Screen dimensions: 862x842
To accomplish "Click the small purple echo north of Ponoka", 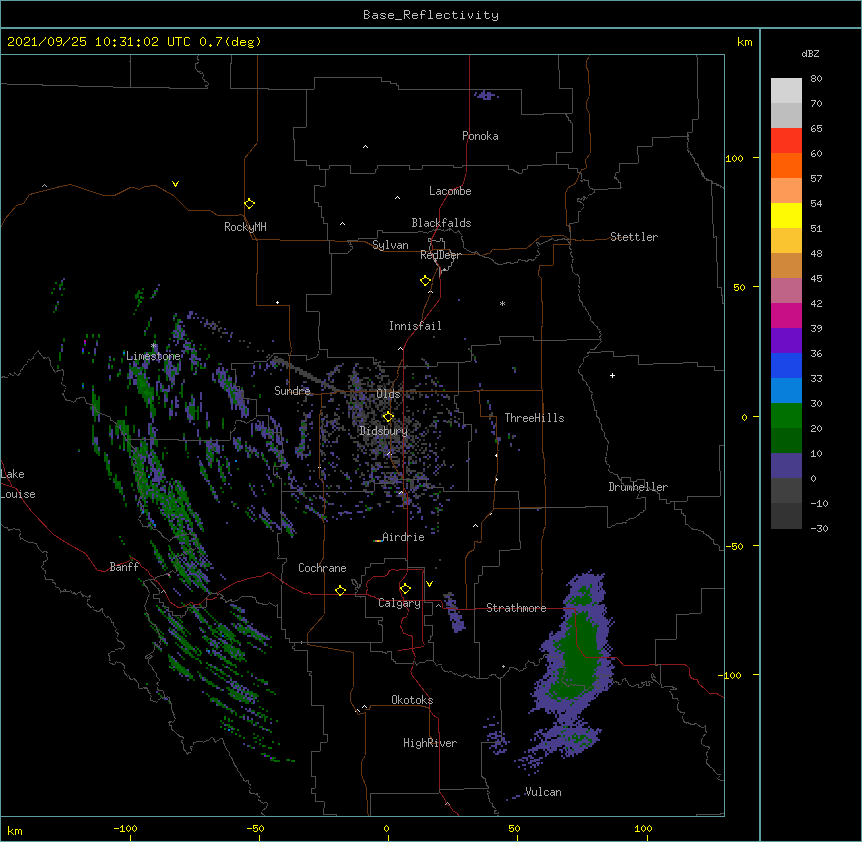I will click(486, 96).
